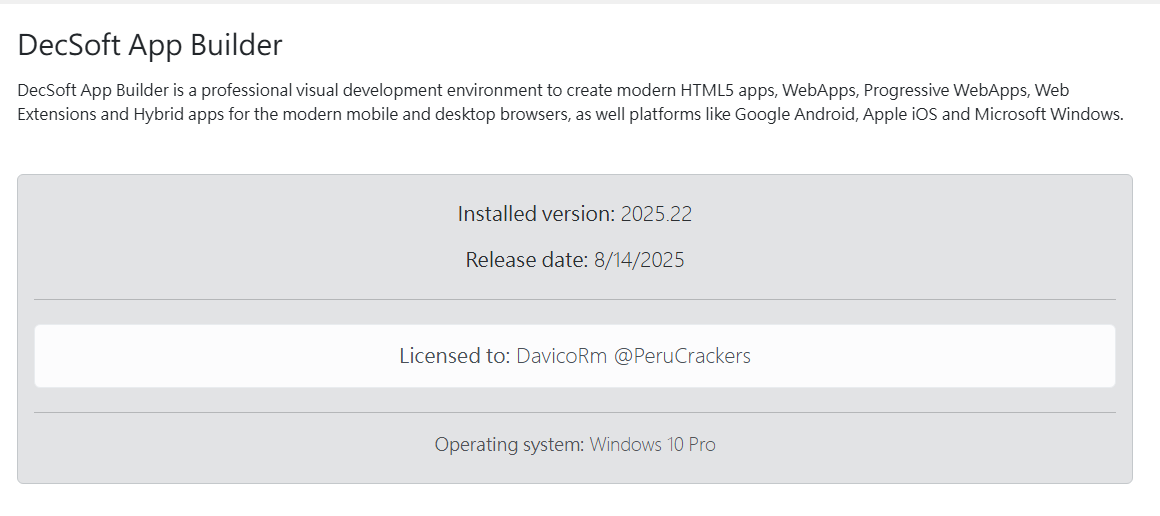Click the separator line above Operating system
1160x516 pixels.
pyautogui.click(x=575, y=412)
